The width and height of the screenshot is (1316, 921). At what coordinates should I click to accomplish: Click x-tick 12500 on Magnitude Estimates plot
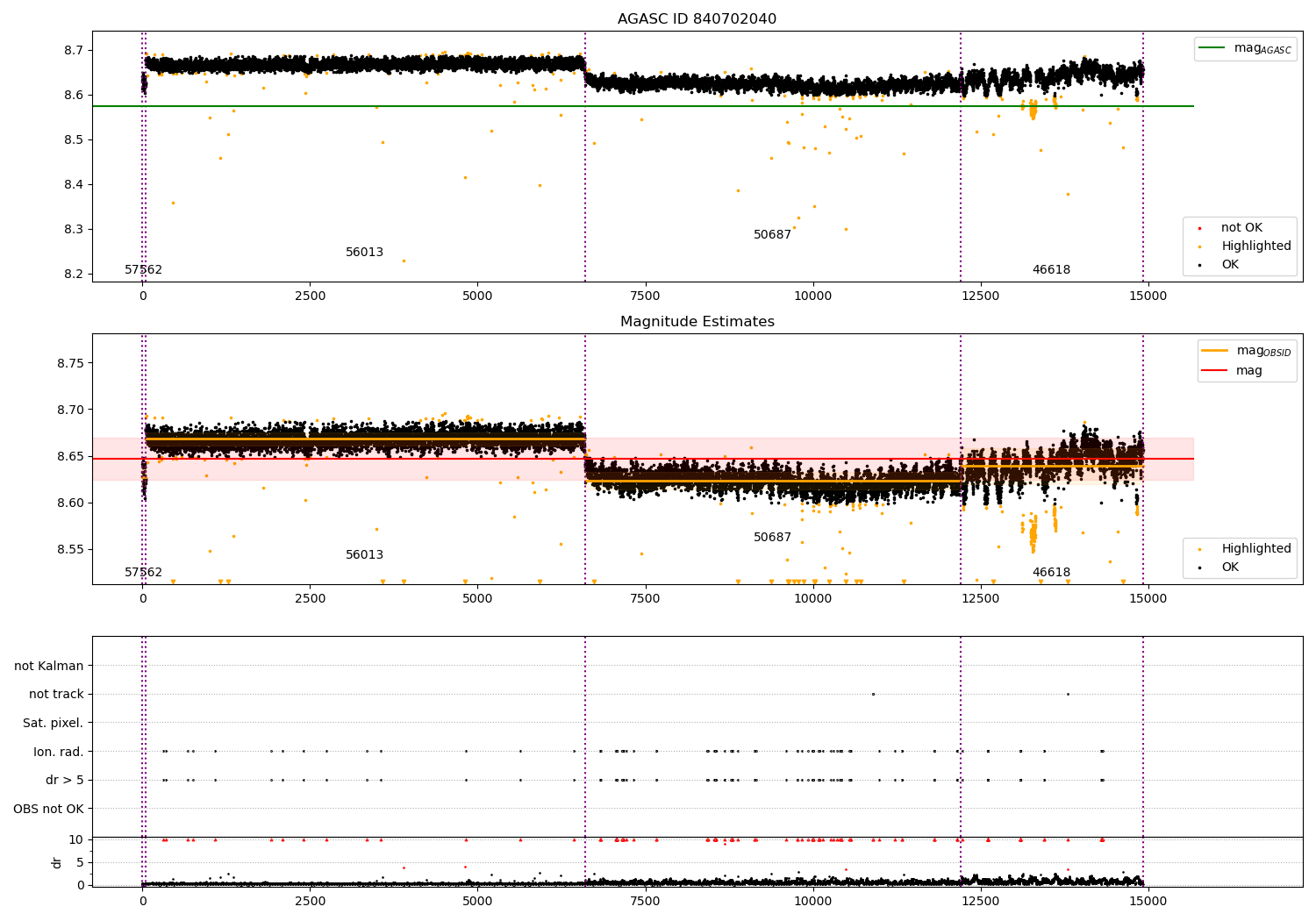(981, 599)
